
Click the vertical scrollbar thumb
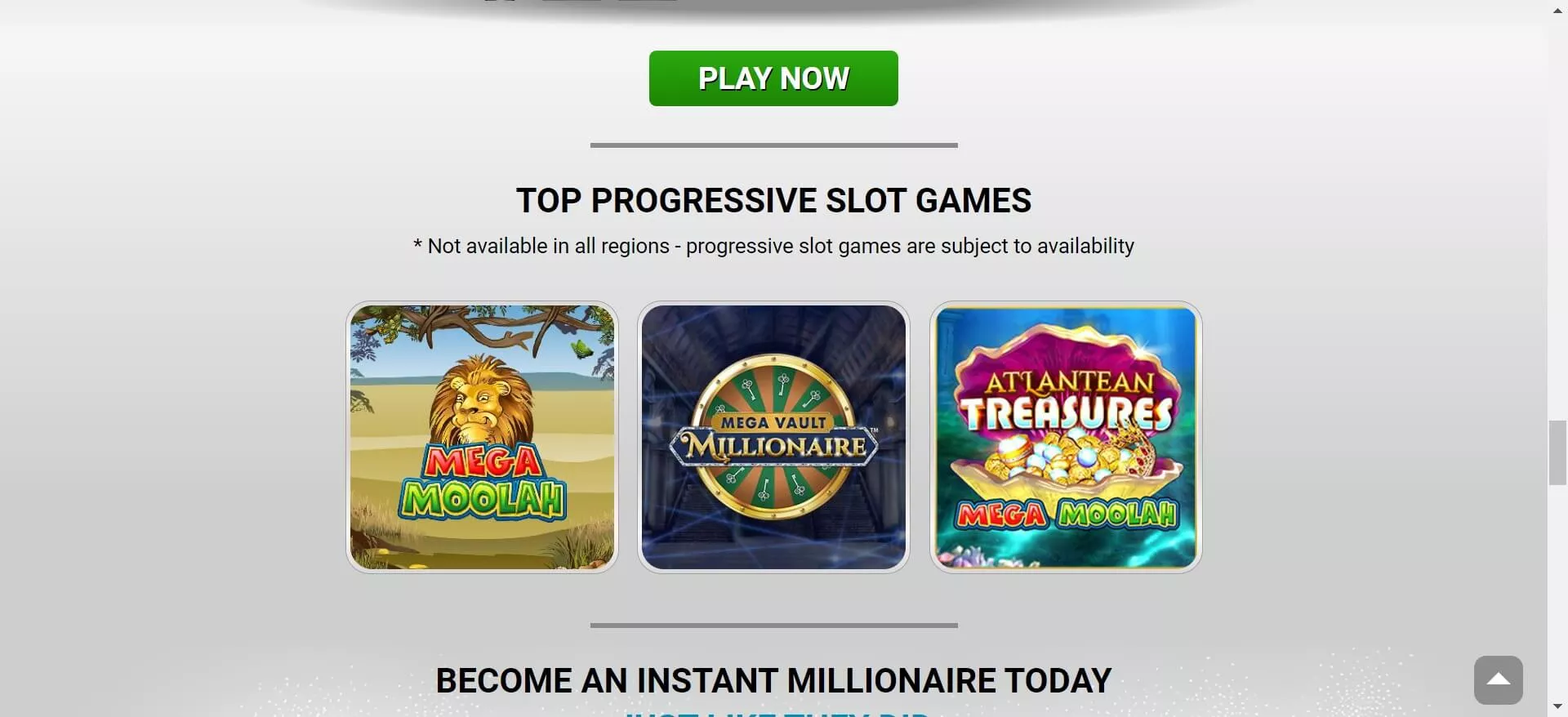(x=1557, y=452)
